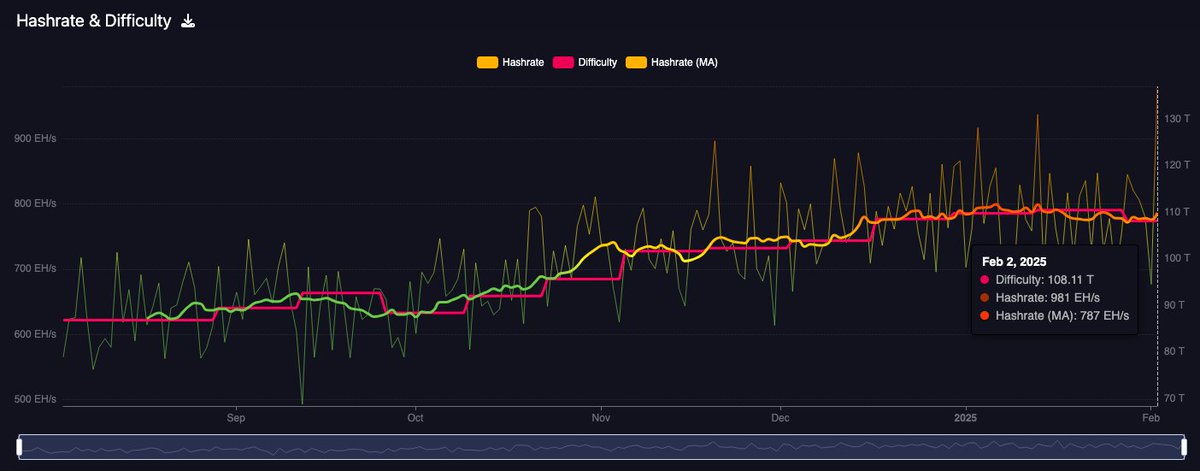Toggle the Difficulty legend series
The width and height of the screenshot is (1200, 471).
(x=585, y=62)
